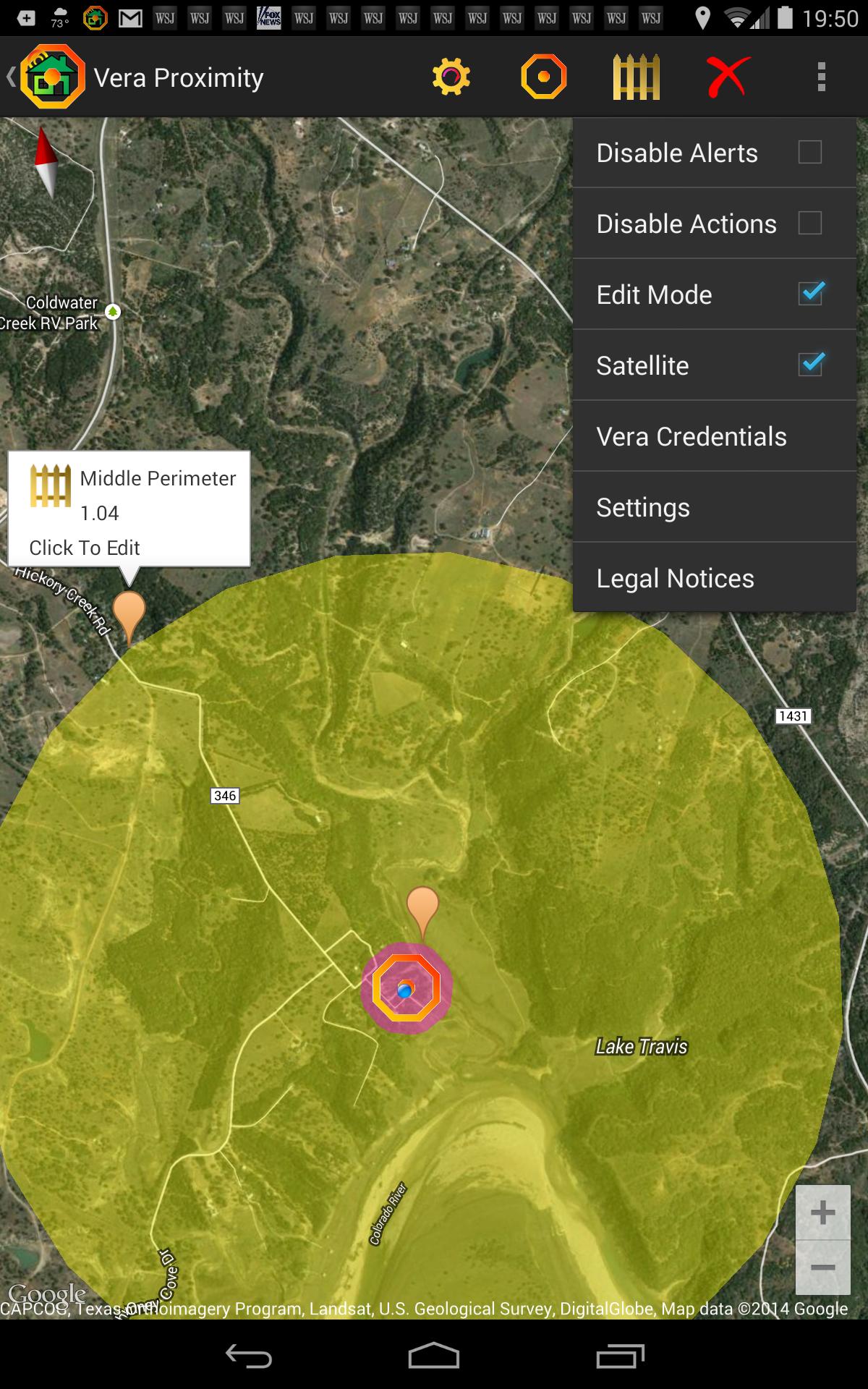Check the Disable Alerts checkbox
The height and width of the screenshot is (1389, 868).
coord(809,153)
